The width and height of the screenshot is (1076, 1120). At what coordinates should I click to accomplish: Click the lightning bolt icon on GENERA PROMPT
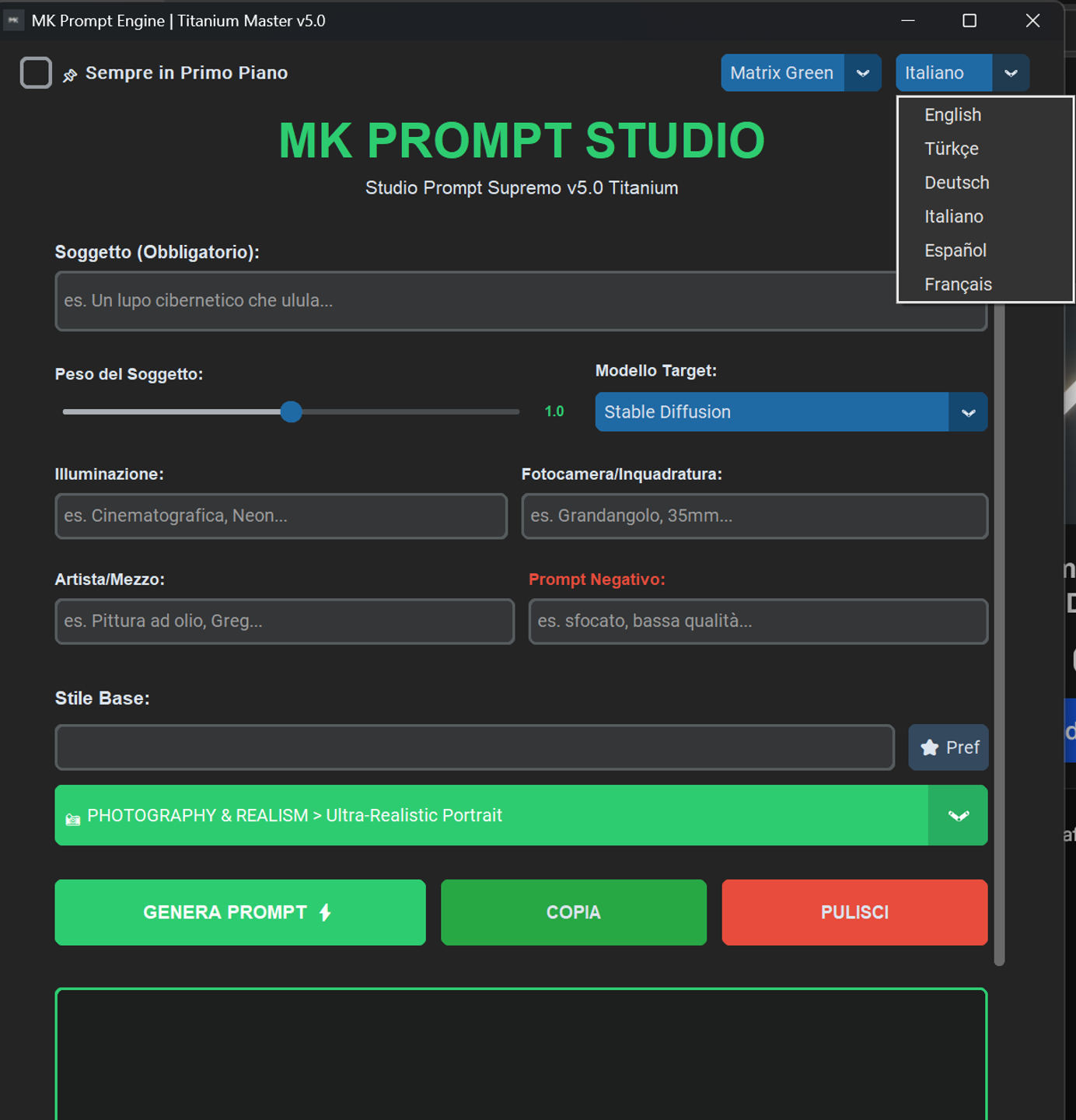[x=325, y=912]
